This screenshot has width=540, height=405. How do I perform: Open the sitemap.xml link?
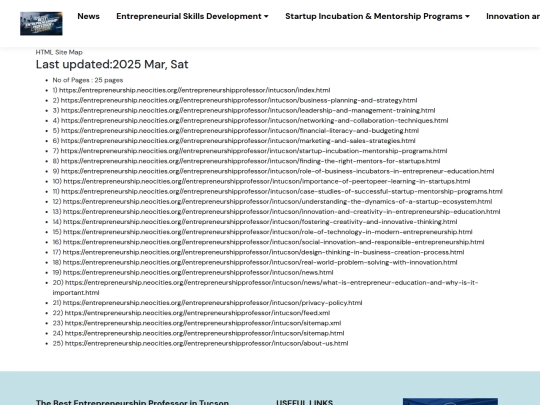click(x=203, y=323)
